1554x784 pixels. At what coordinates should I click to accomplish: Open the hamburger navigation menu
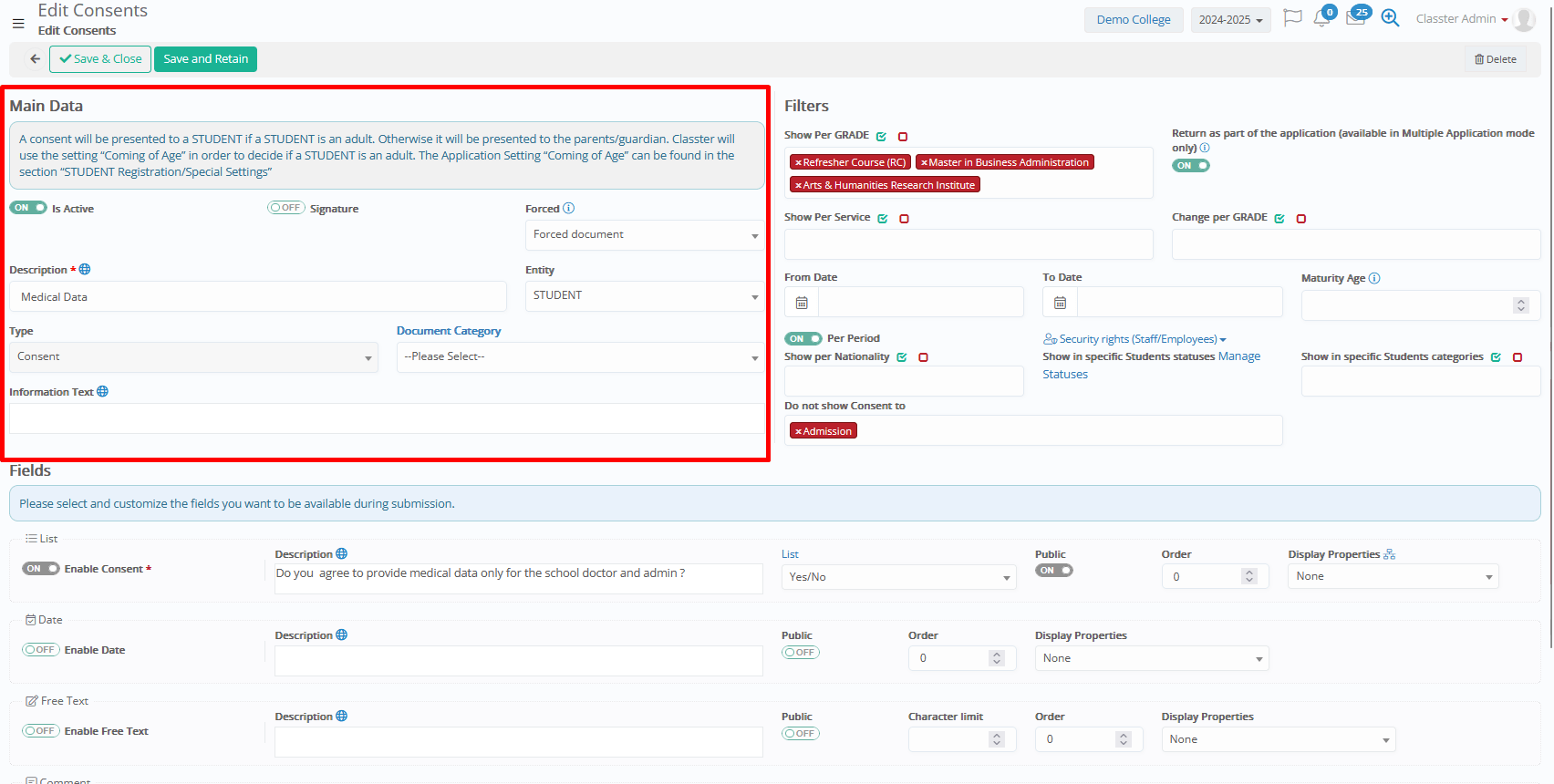(18, 24)
